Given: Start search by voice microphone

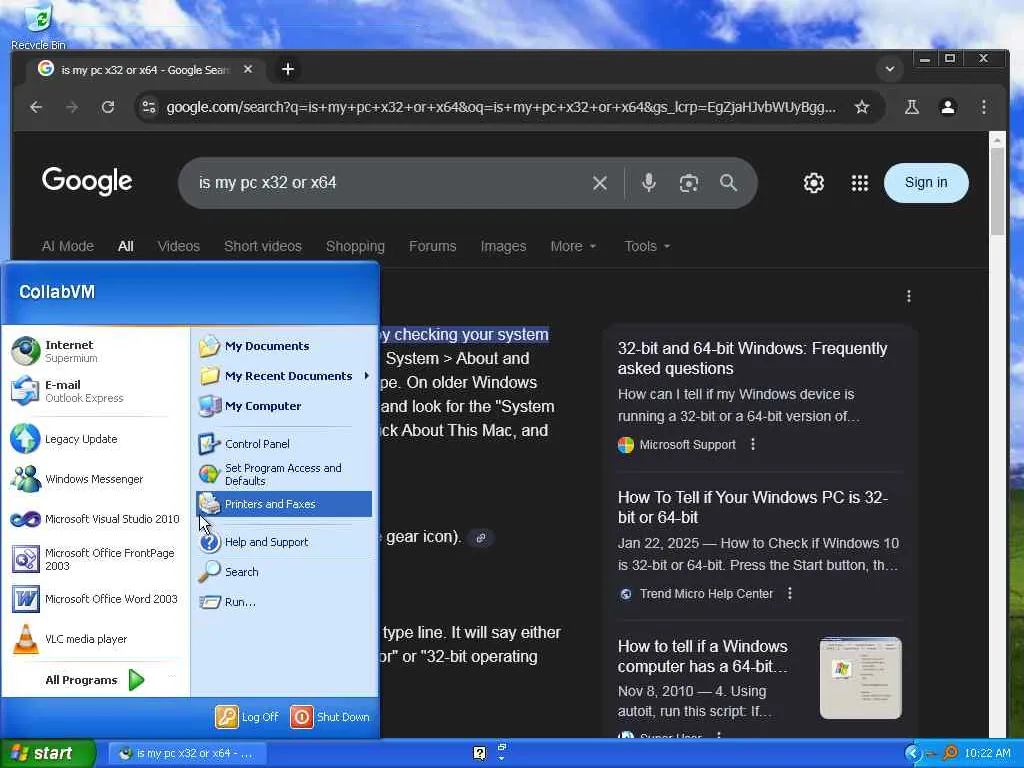Looking at the screenshot, I should pyautogui.click(x=648, y=183).
